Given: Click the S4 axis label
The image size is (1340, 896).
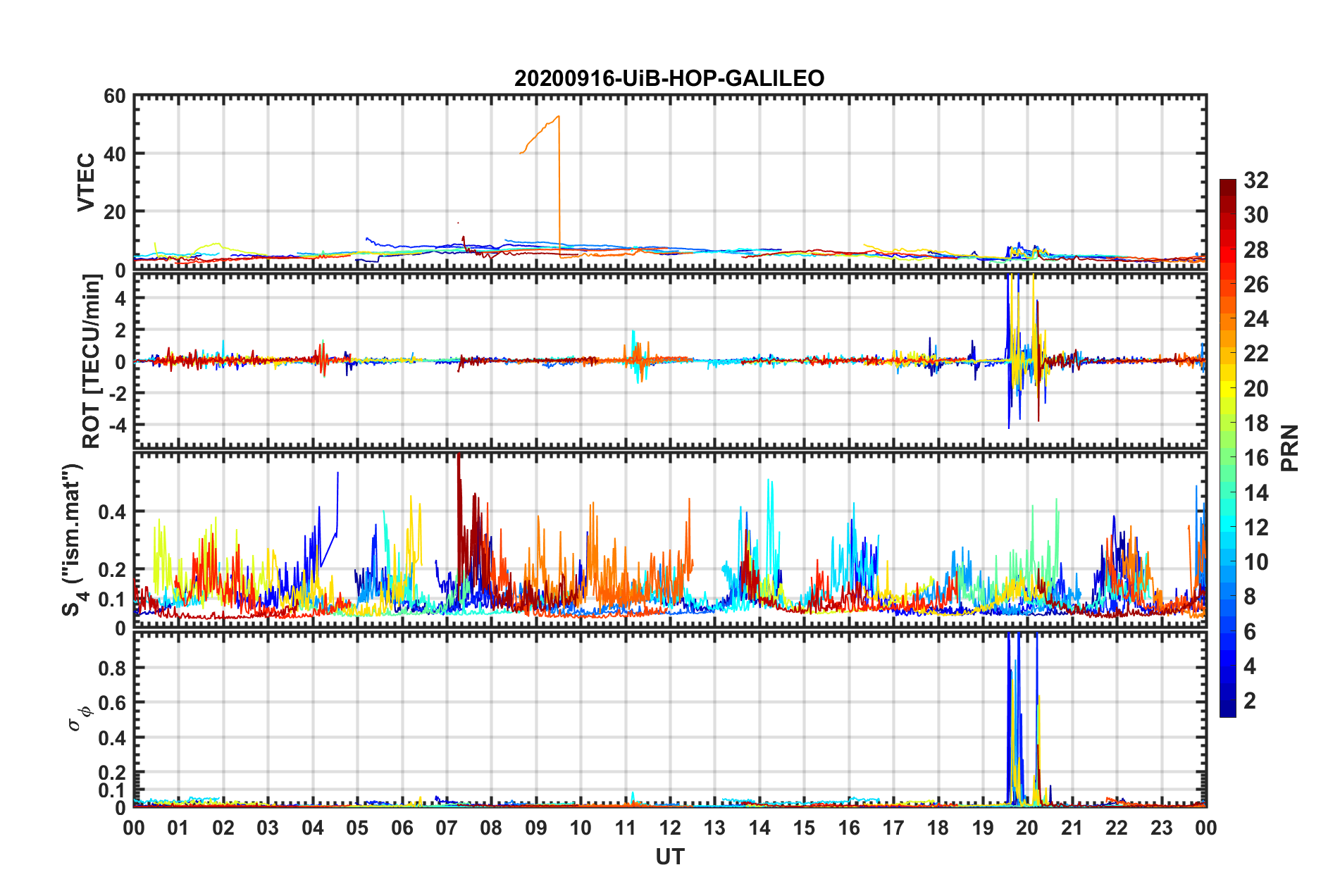Looking at the screenshot, I should click(x=73, y=540).
